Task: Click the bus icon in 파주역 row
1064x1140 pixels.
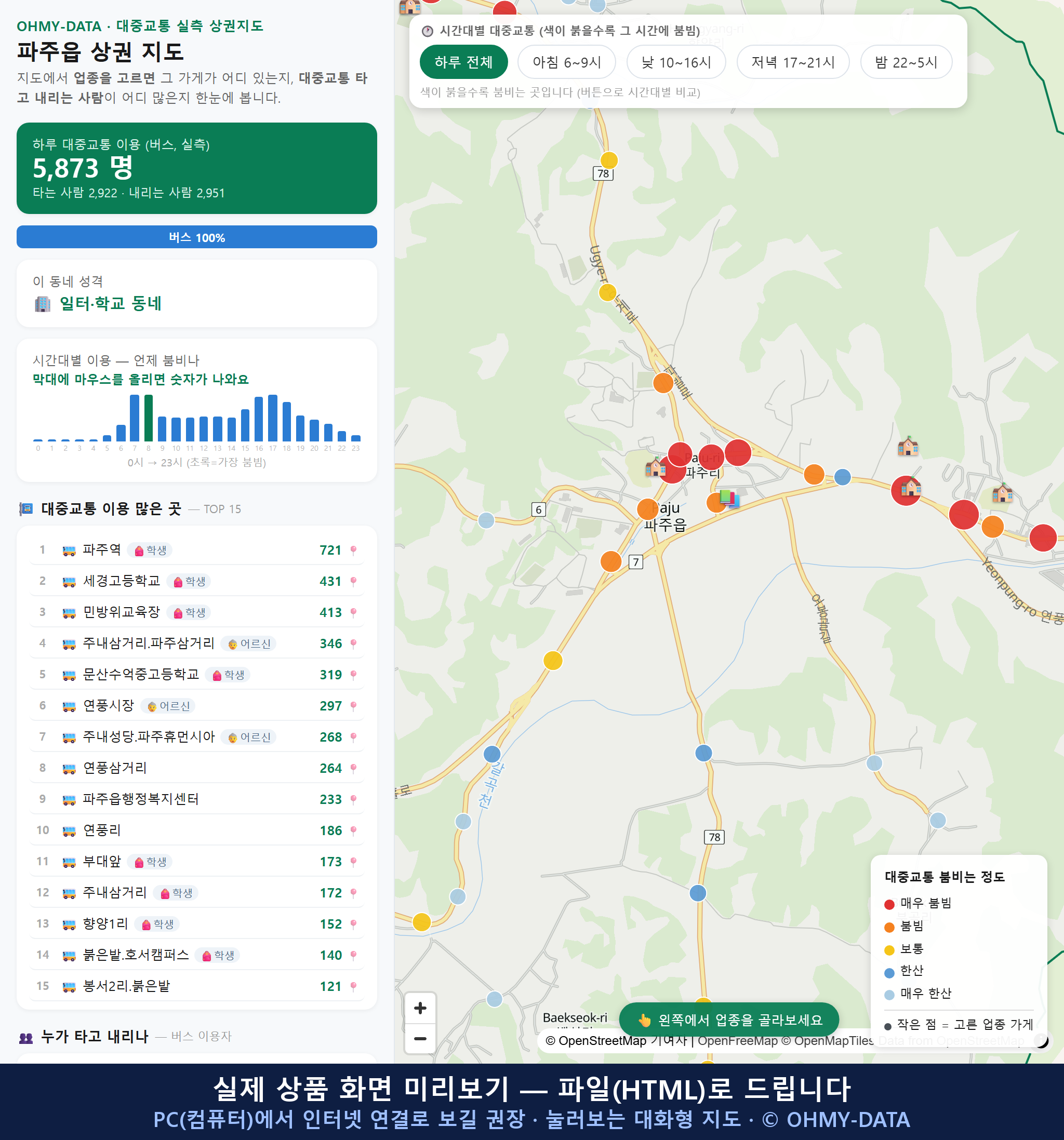Action: point(69,551)
